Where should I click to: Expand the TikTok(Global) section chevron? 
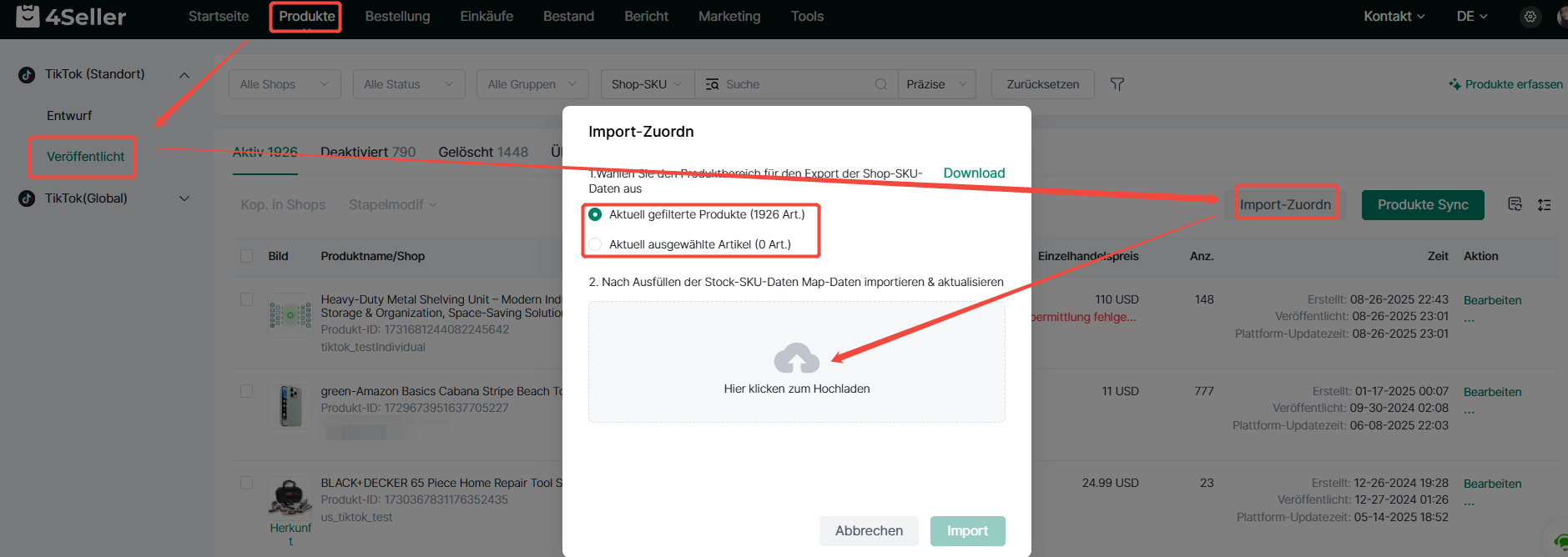(184, 198)
